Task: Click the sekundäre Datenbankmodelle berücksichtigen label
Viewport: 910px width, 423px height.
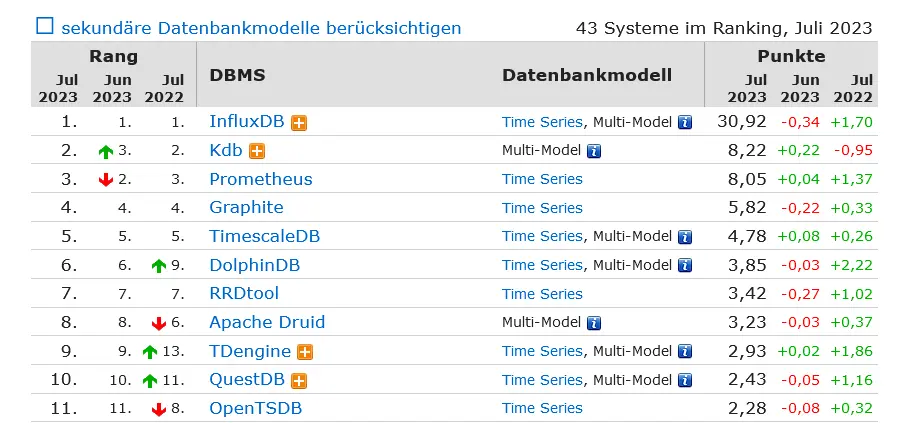Action: point(261,28)
